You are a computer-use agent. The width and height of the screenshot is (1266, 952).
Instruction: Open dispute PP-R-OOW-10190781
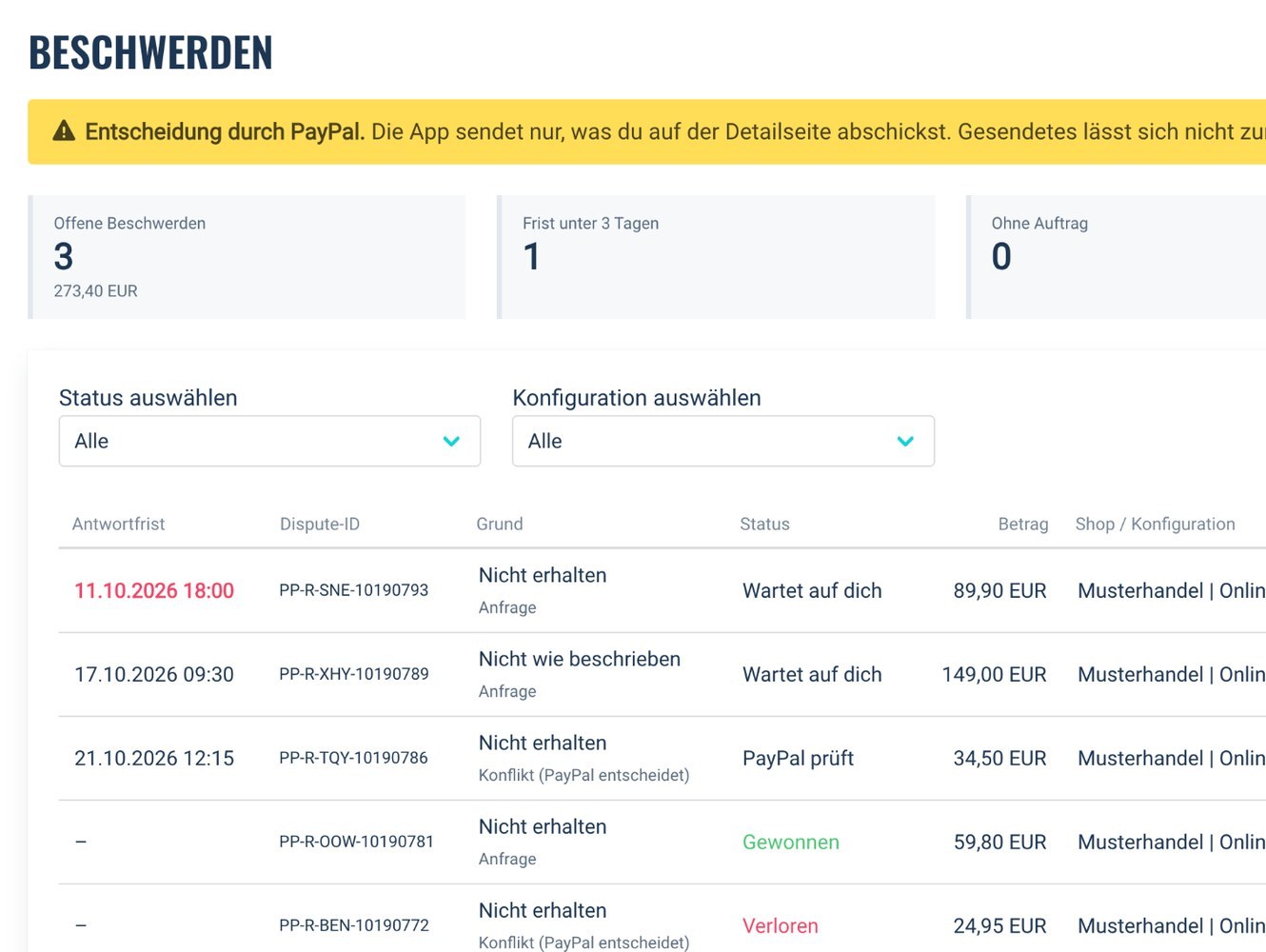(356, 842)
